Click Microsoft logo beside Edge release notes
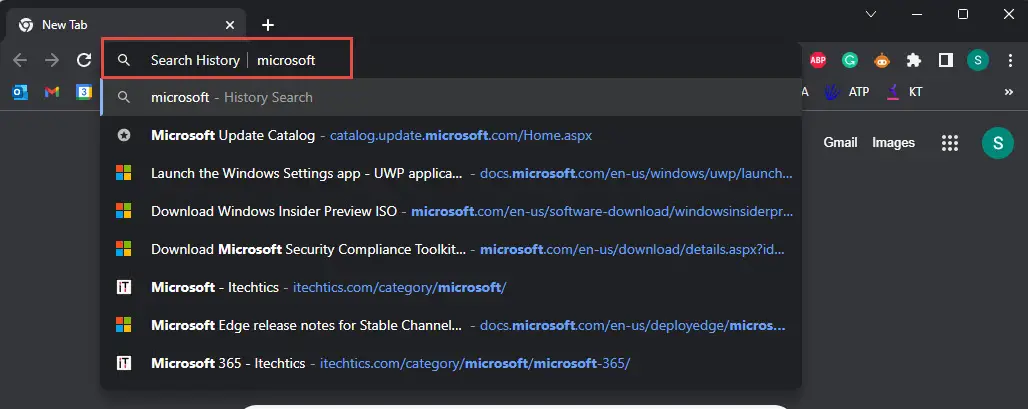This screenshot has width=1028, height=409. pos(123,324)
